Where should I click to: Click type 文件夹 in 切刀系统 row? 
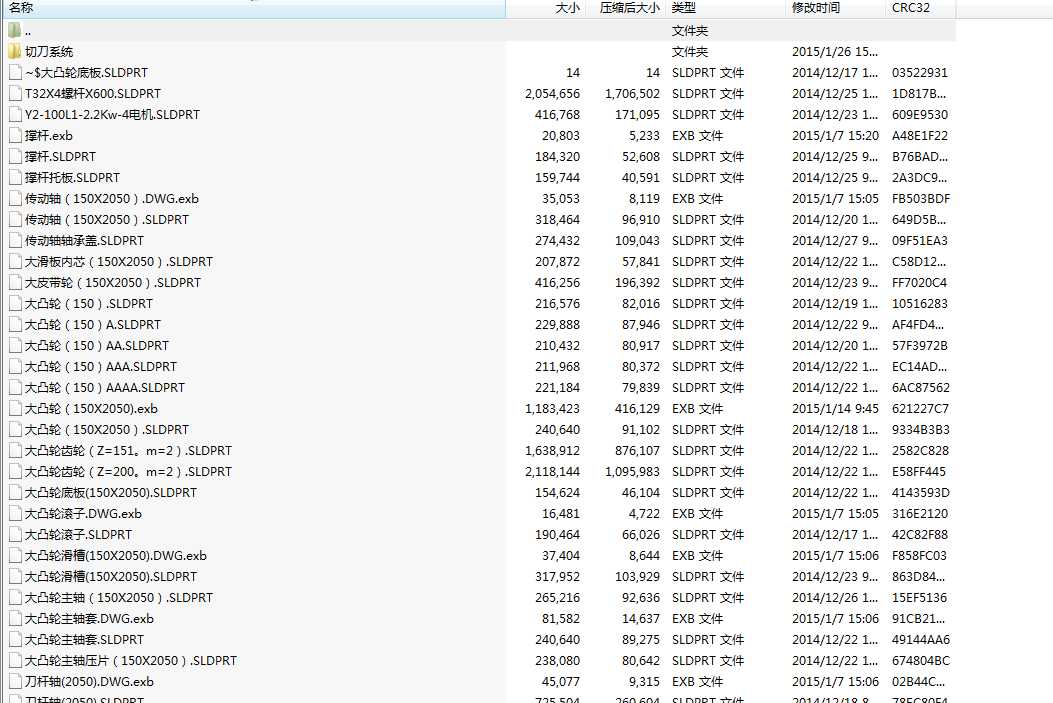pyautogui.click(x=690, y=52)
